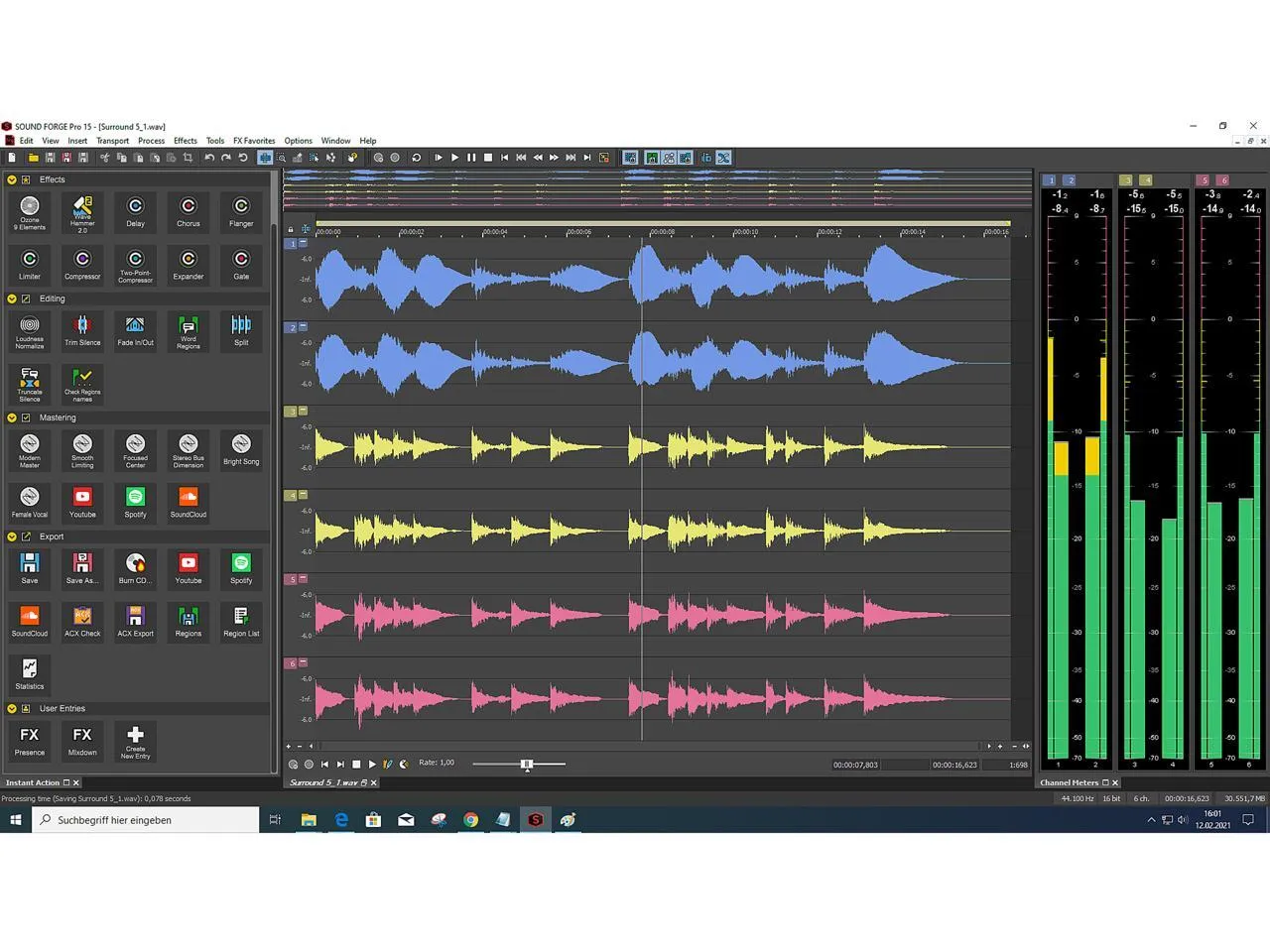Click the horizontal scrollbar under the waveform
The image size is (1270, 952).
(x=649, y=746)
